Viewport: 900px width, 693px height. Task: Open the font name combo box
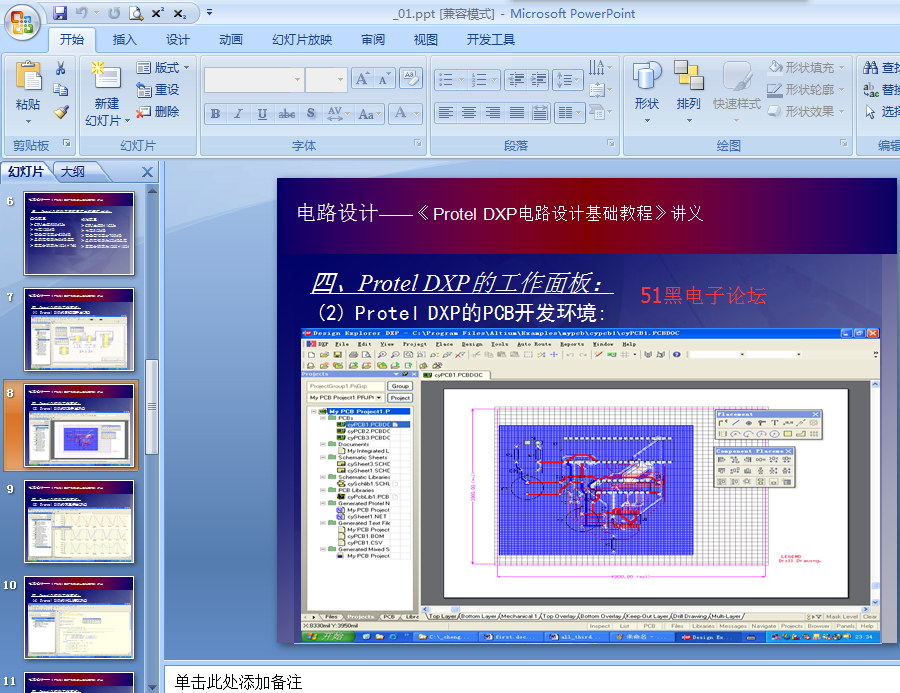click(254, 79)
